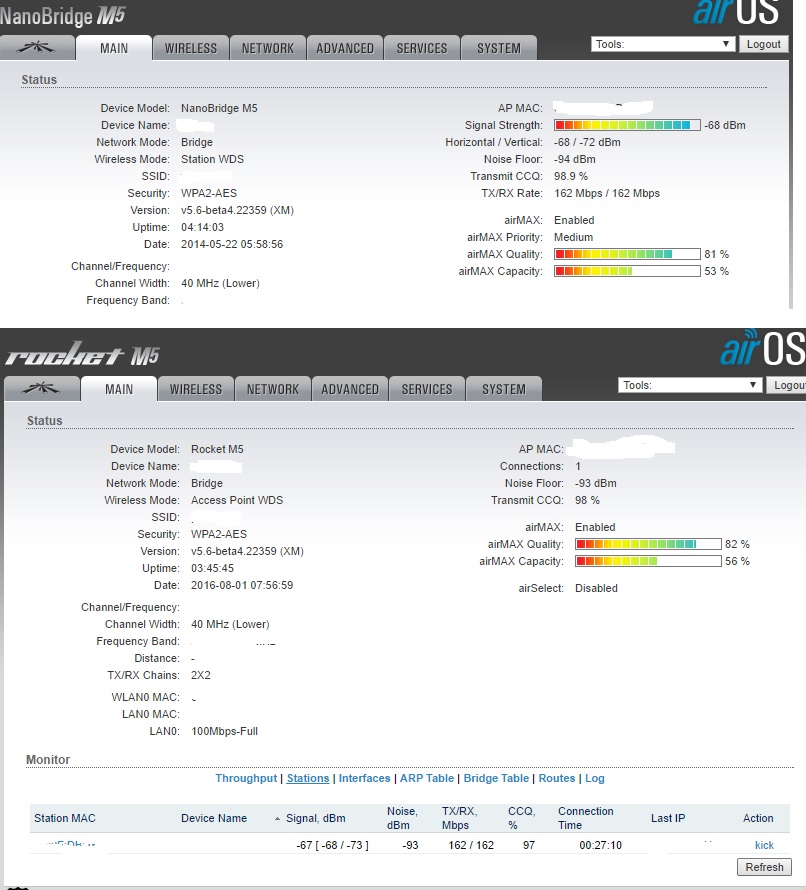Open the Log monitor link
806x890 pixels.
(x=595, y=778)
